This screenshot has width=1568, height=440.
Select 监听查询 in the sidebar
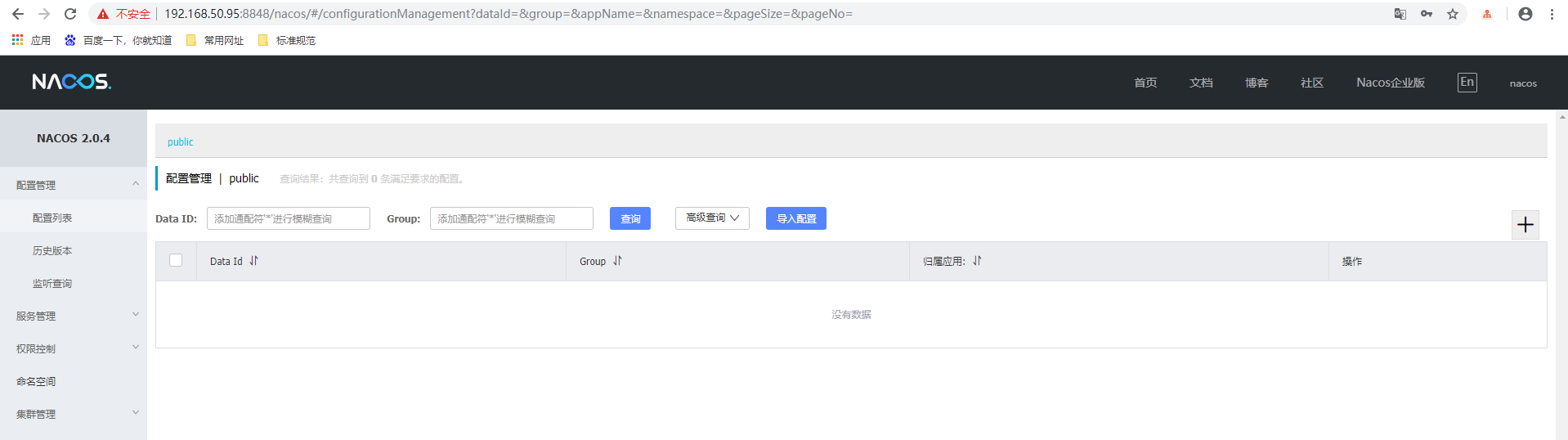[52, 284]
